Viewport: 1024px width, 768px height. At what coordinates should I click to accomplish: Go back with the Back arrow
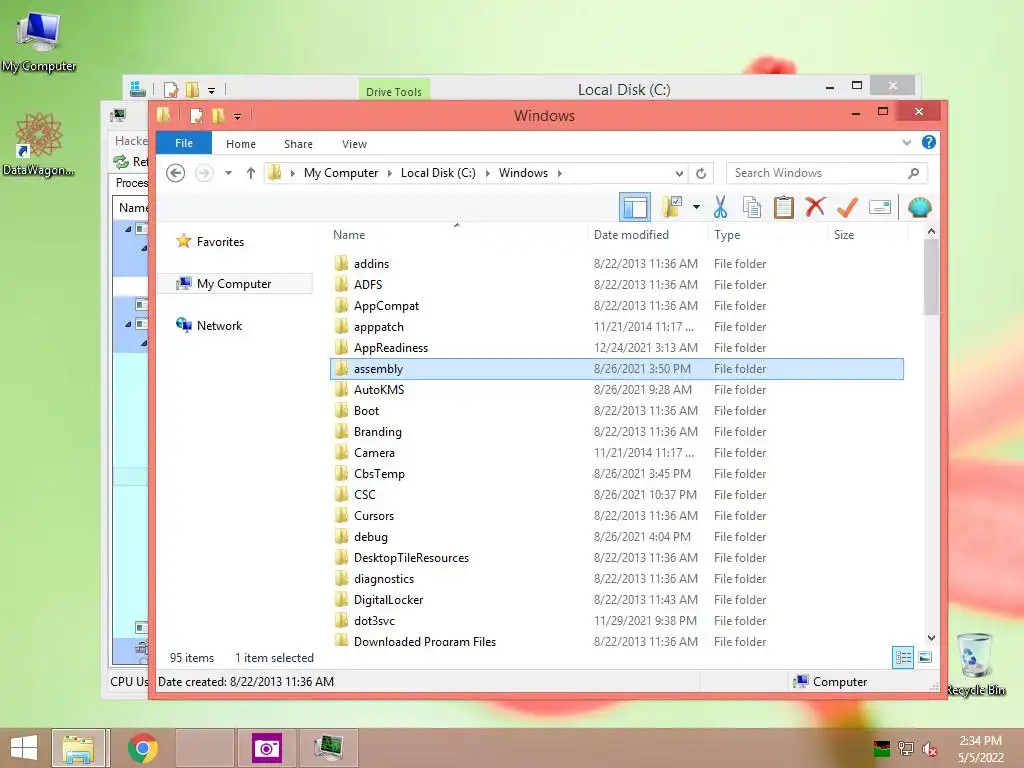pos(175,173)
